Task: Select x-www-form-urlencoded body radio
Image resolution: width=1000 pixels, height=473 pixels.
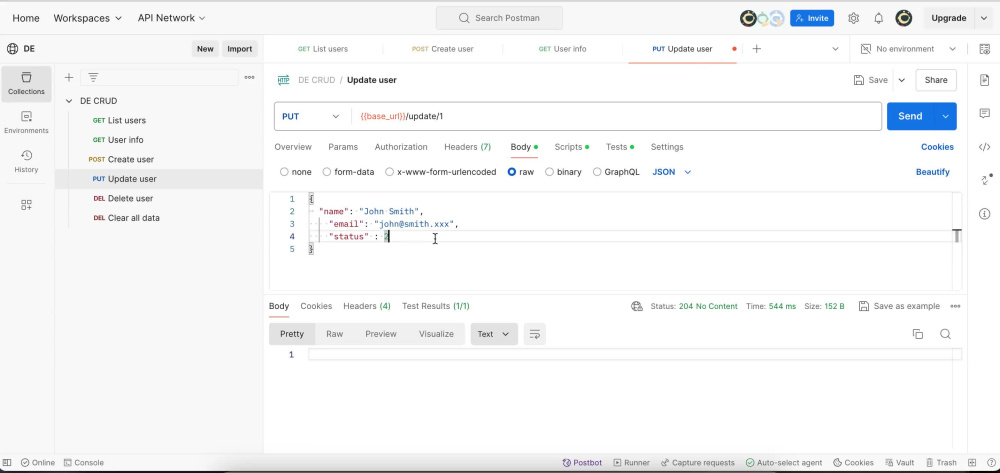Action: (389, 172)
